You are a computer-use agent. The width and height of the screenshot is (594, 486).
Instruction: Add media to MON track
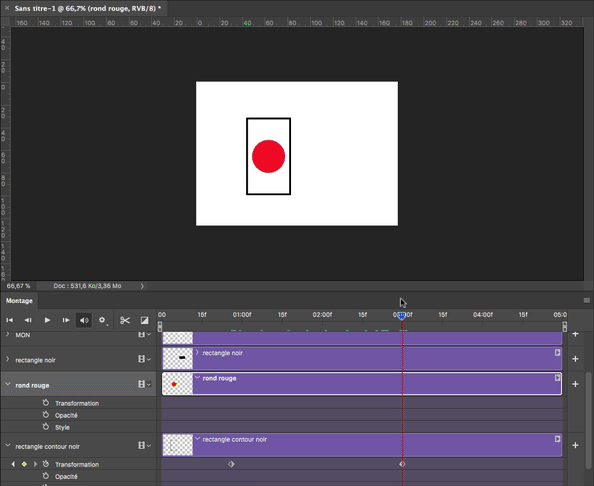click(575, 334)
